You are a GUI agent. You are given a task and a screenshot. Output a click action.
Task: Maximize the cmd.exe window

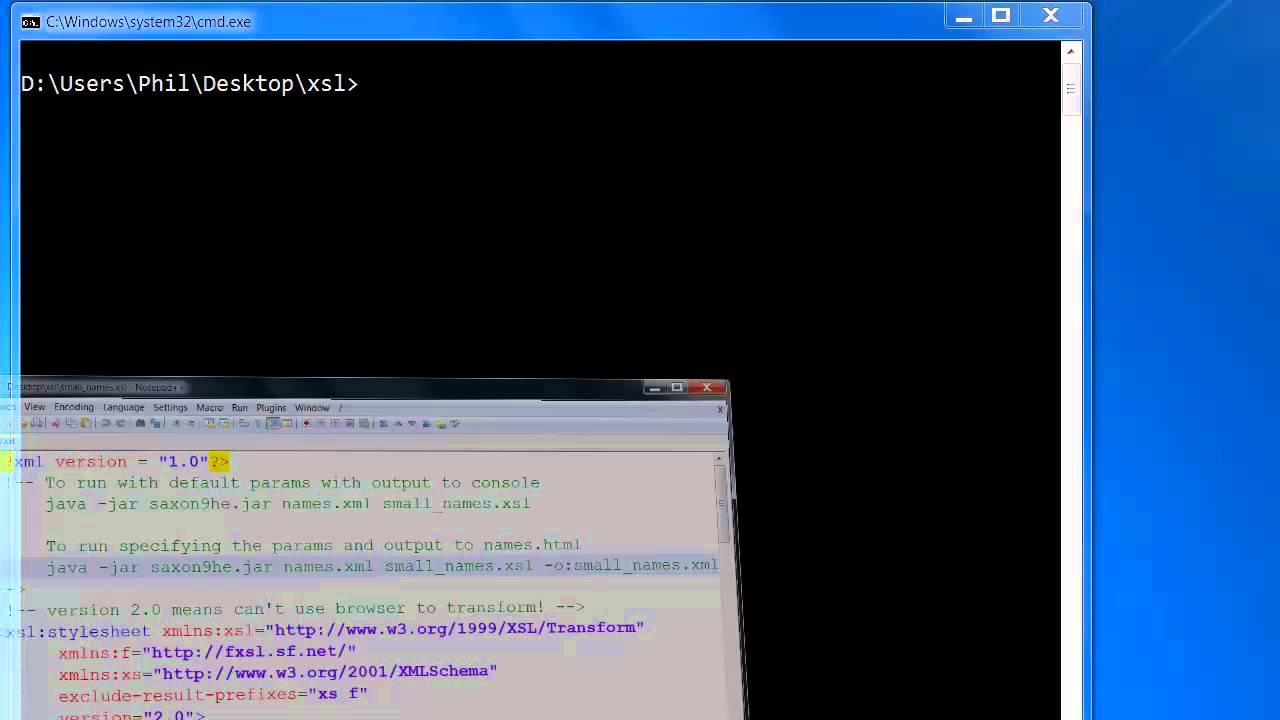click(x=1001, y=16)
